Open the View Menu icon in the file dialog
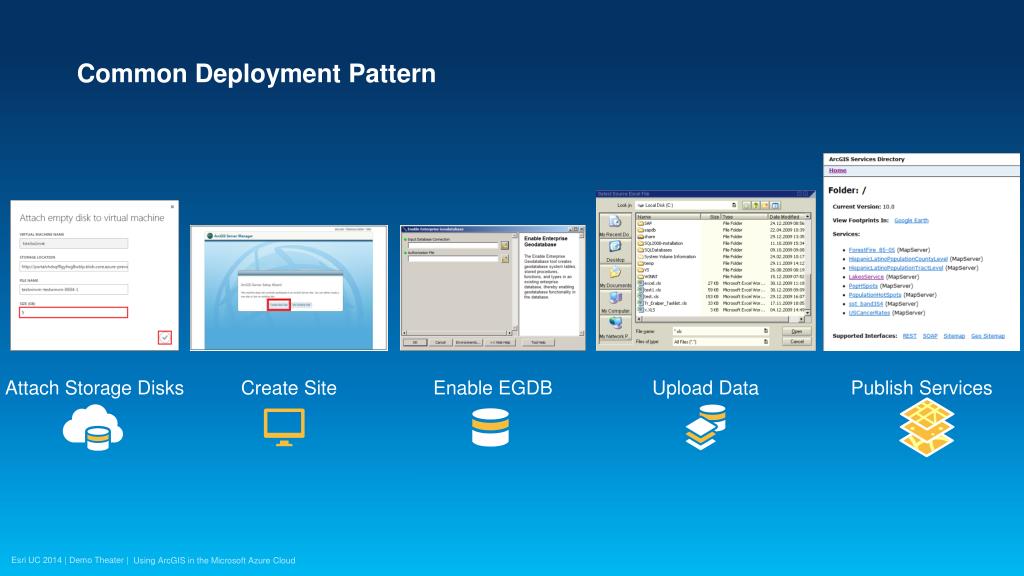Screen dimensions: 1024x576 [x=775, y=205]
